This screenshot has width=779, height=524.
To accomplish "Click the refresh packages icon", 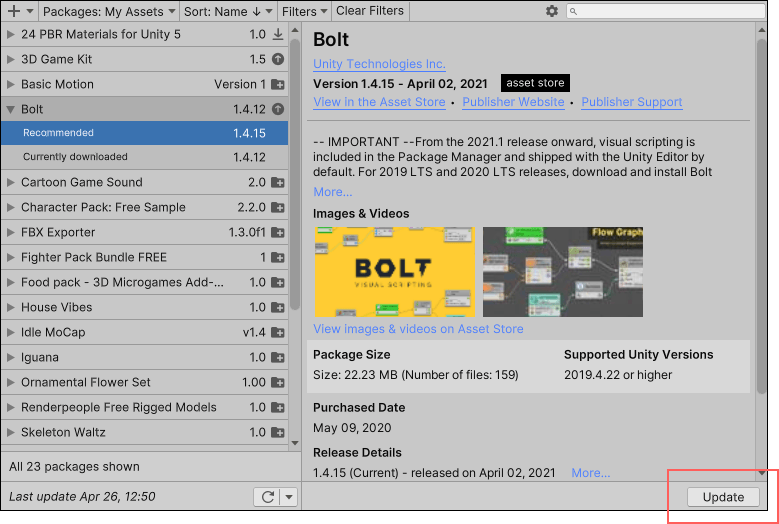I will coord(267,497).
